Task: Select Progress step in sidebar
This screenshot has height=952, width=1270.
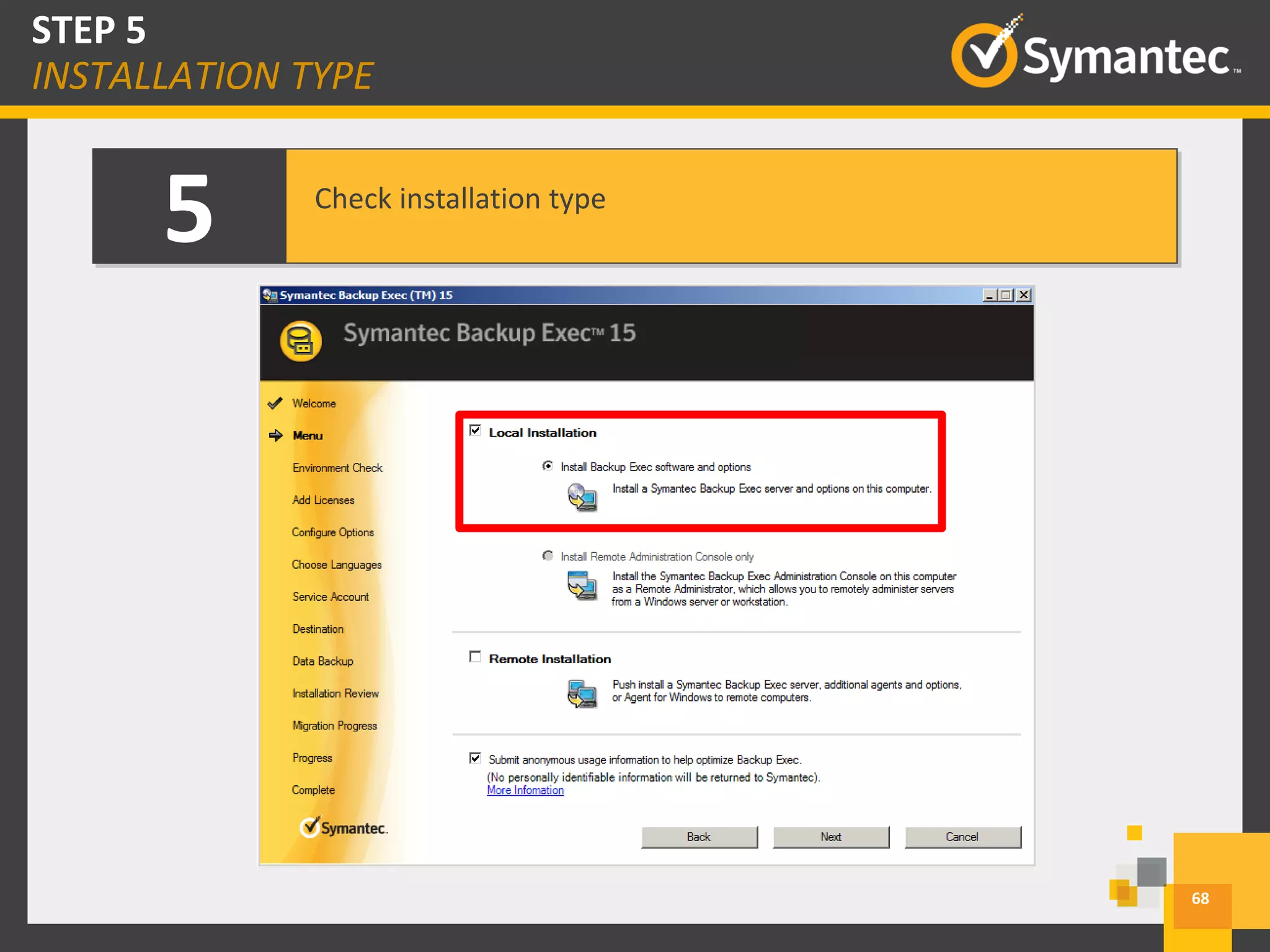Action: [312, 758]
